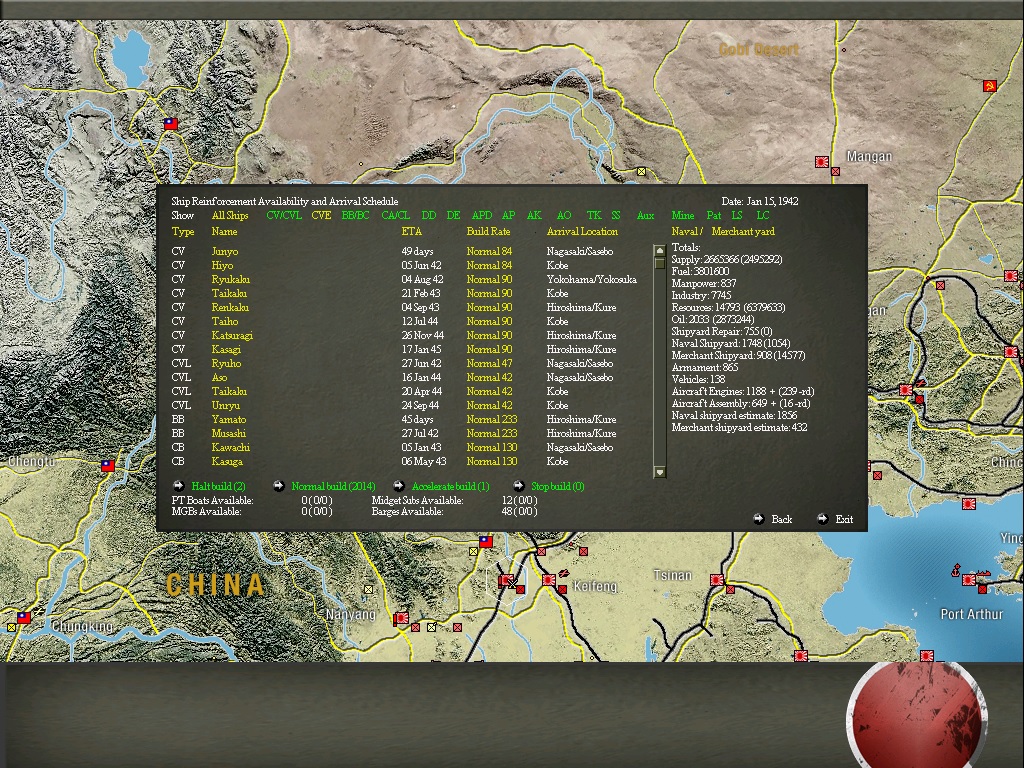Select the Japanese base icon near Tsinan
This screenshot has height=768, width=1024.
[x=716, y=579]
